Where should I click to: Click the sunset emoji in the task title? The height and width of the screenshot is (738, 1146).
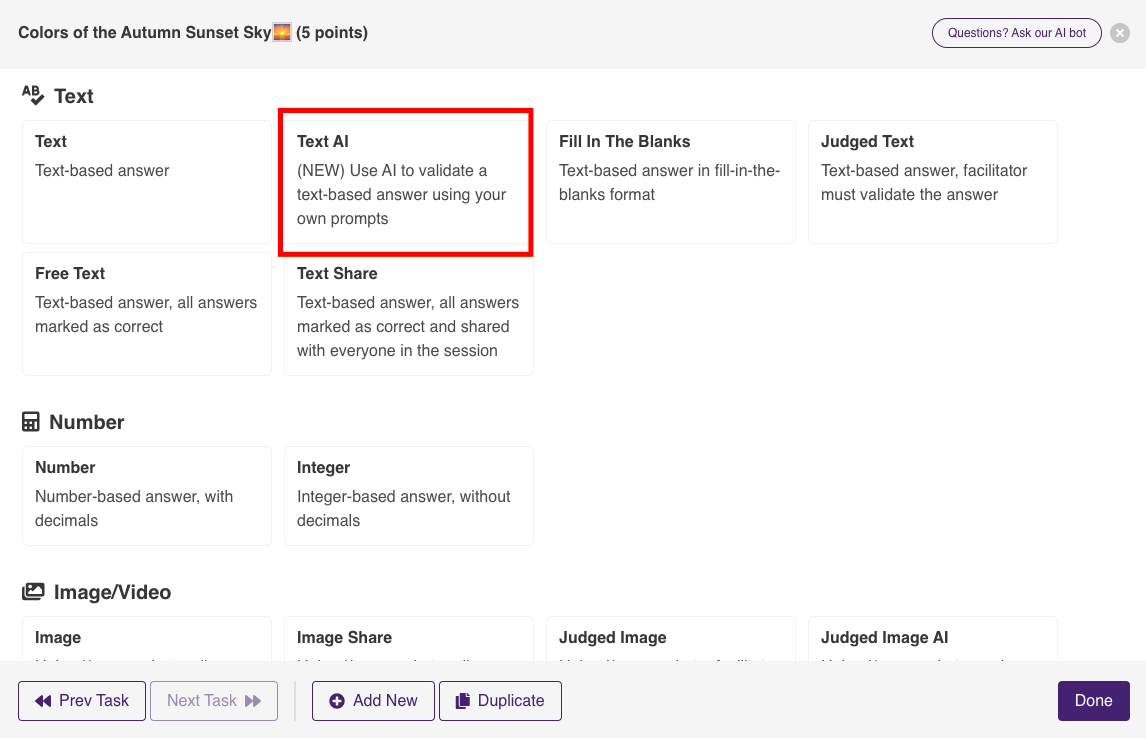tap(280, 31)
